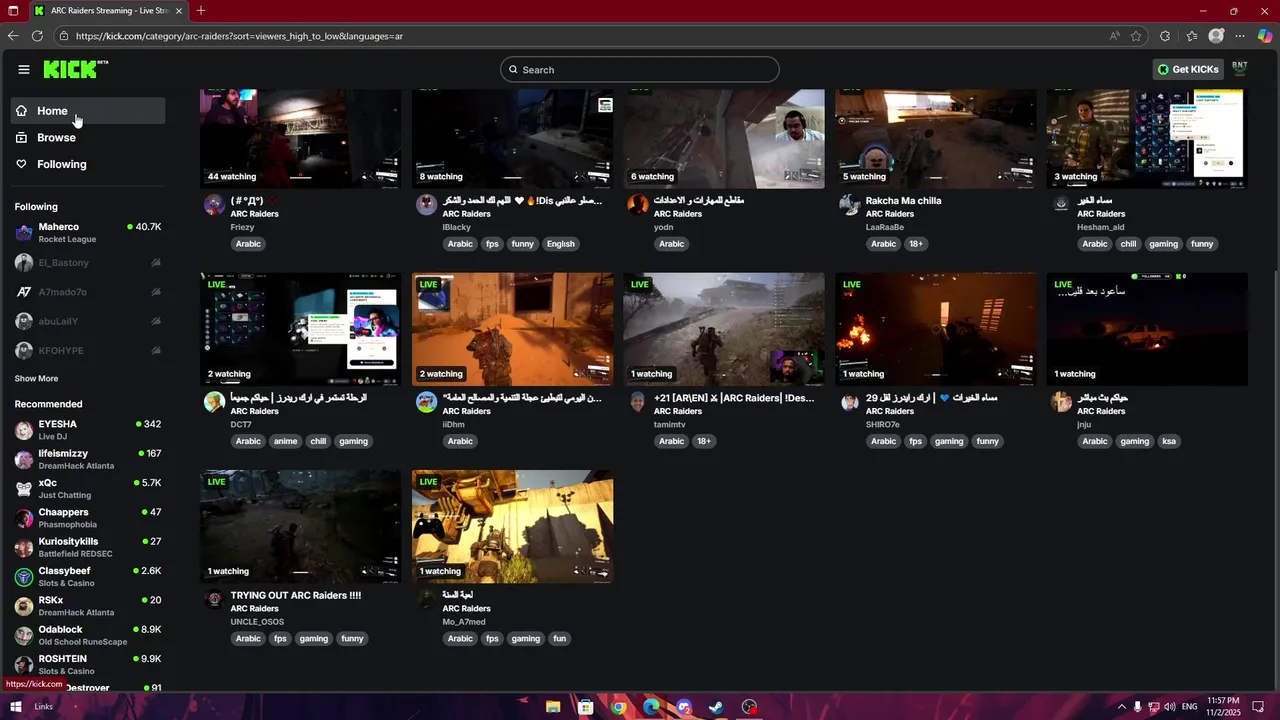Reload the page with refresh icon
This screenshot has height=720, width=1280.
pos(37,36)
